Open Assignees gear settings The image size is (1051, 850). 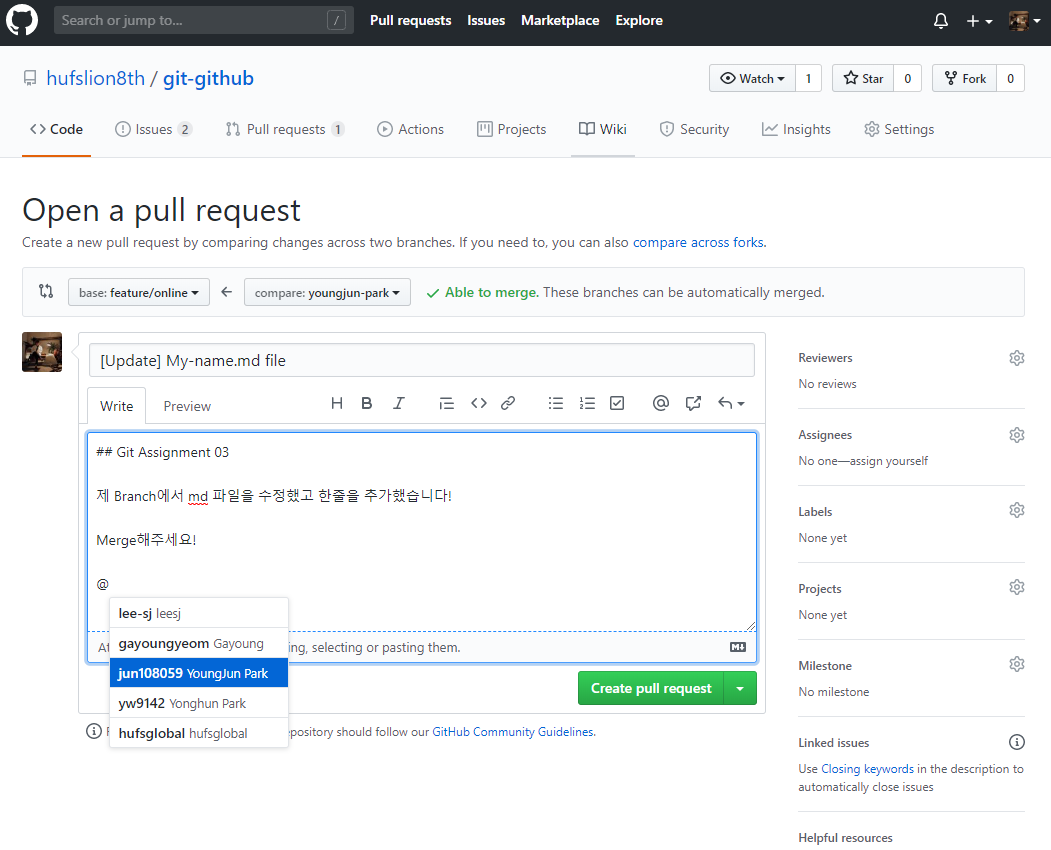[x=1016, y=434]
